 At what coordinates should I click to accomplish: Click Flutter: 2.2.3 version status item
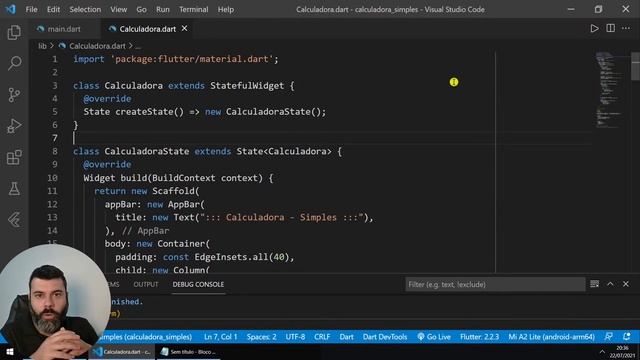480,337
